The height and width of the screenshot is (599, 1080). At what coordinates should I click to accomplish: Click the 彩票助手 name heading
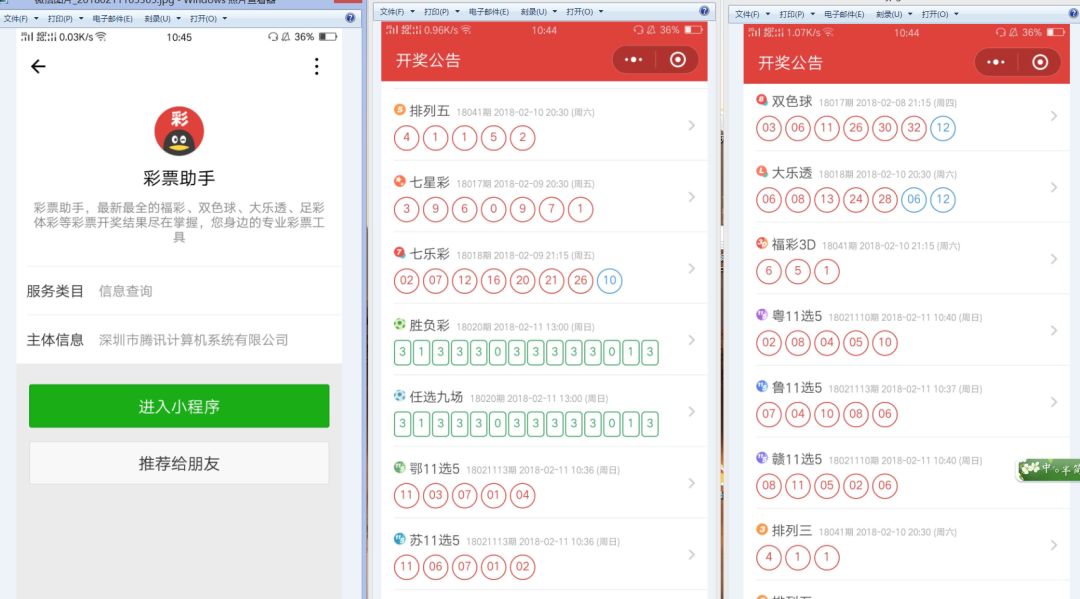(179, 178)
